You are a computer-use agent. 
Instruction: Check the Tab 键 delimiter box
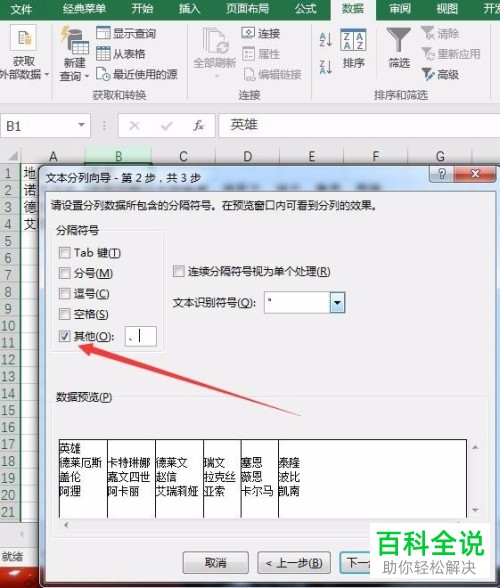pos(65,253)
